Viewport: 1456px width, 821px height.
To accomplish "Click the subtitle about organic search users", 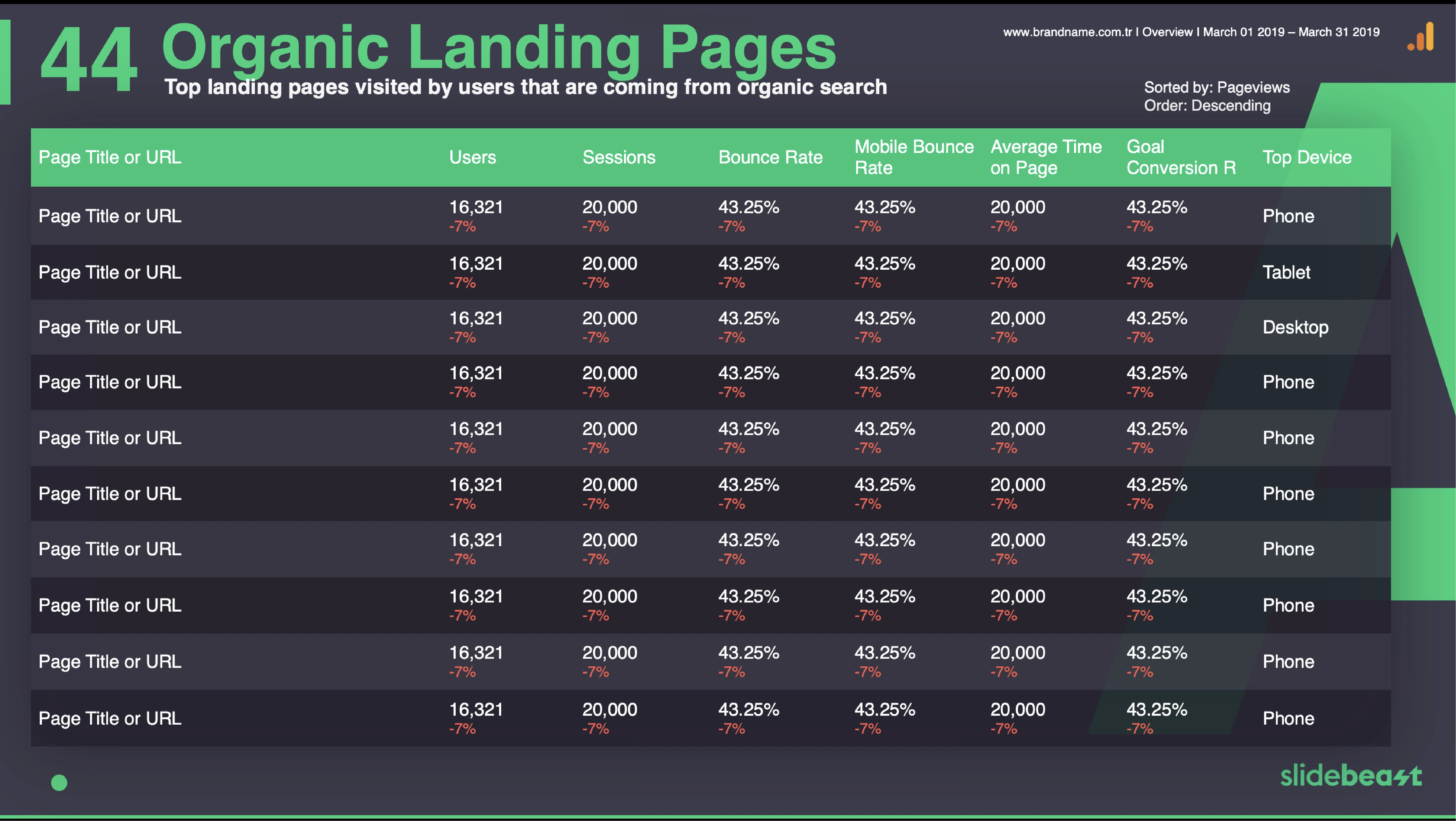I will point(526,87).
